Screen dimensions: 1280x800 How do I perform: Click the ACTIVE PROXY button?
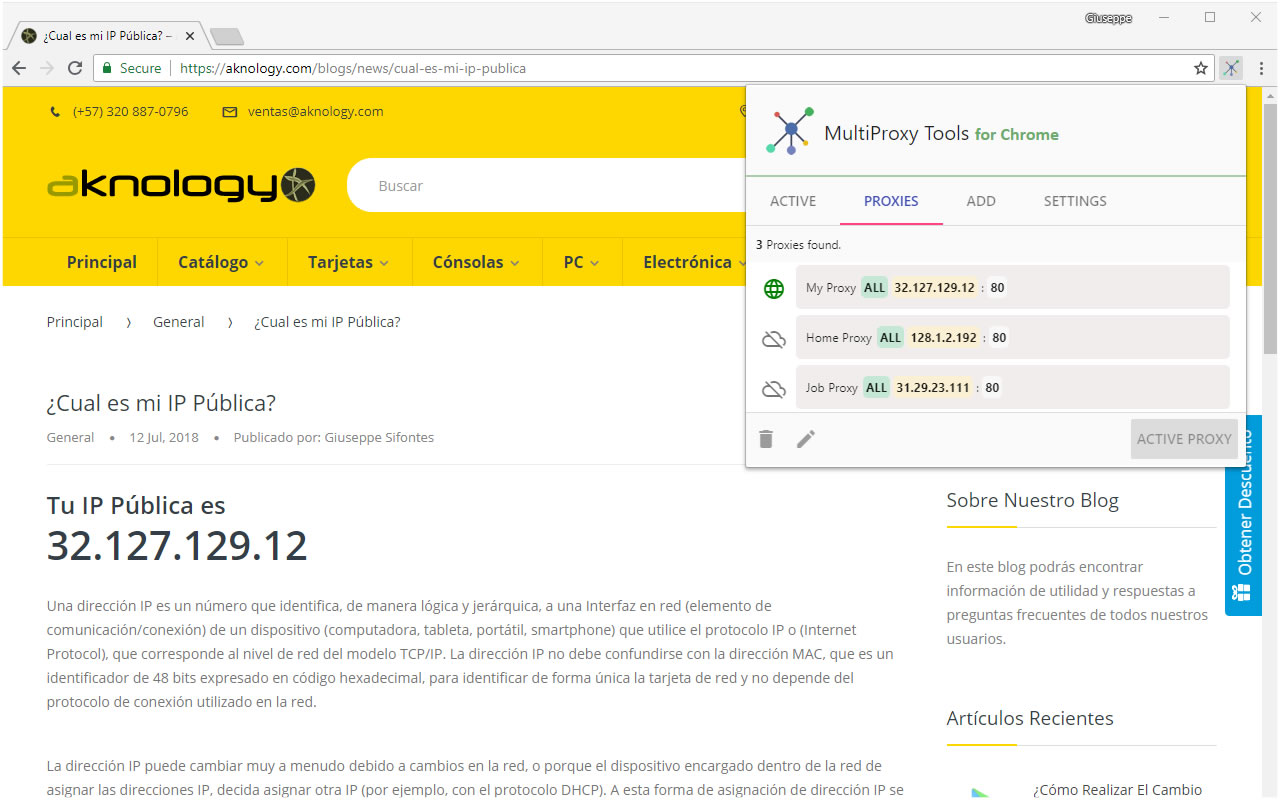[x=1184, y=439]
